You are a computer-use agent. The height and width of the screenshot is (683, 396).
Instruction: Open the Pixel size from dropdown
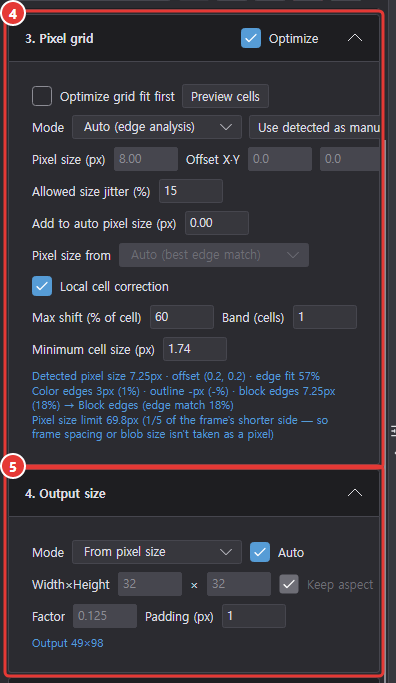[214, 255]
